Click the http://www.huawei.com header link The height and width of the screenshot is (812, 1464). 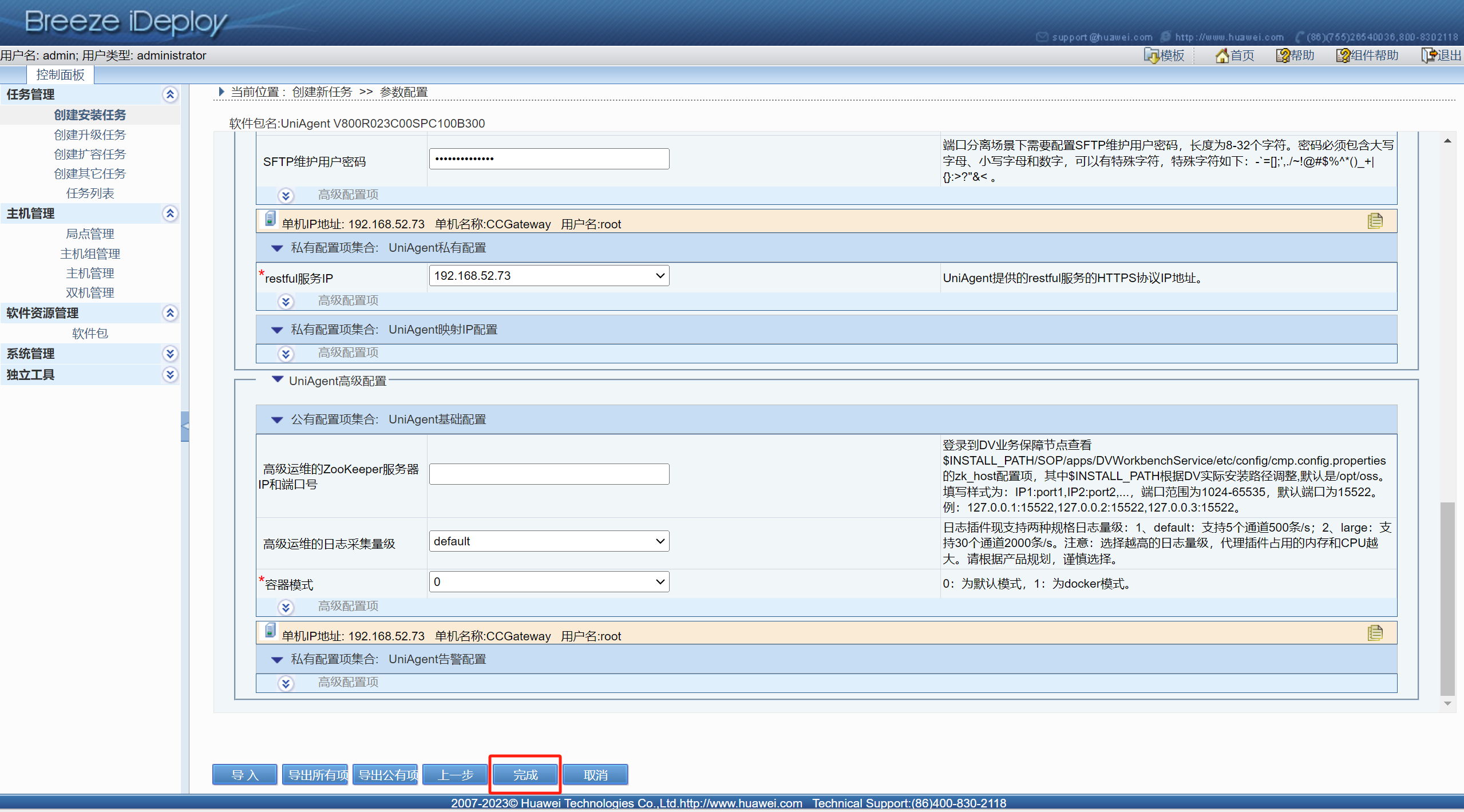pyautogui.click(x=1229, y=37)
